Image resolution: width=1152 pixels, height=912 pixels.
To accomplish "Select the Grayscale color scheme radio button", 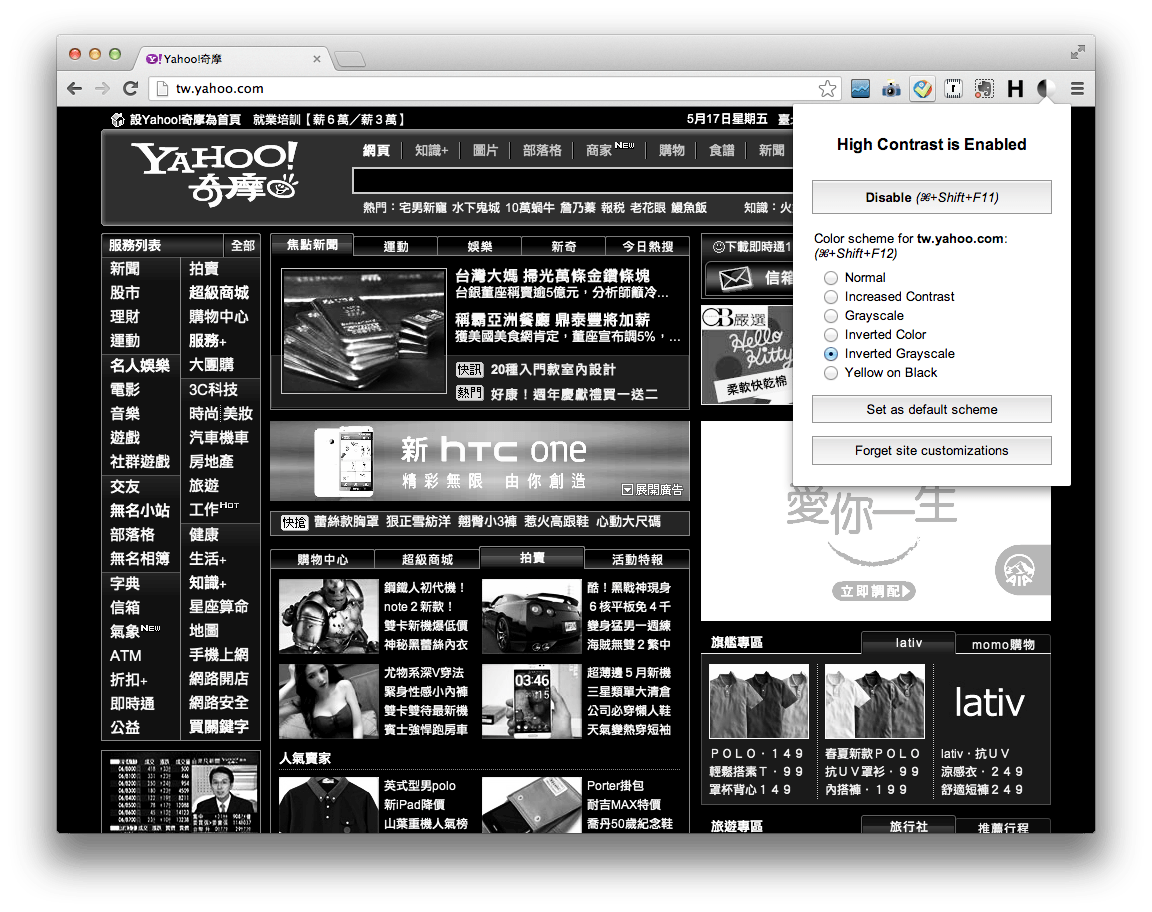I will (830, 315).
